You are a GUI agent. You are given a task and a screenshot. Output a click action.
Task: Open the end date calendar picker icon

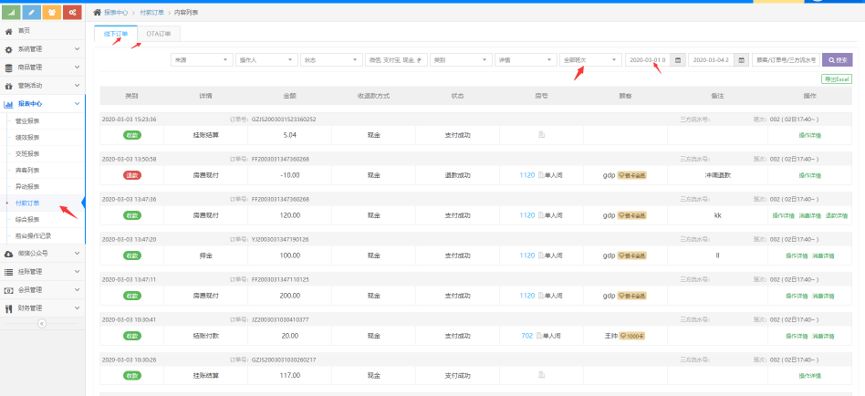coord(741,60)
